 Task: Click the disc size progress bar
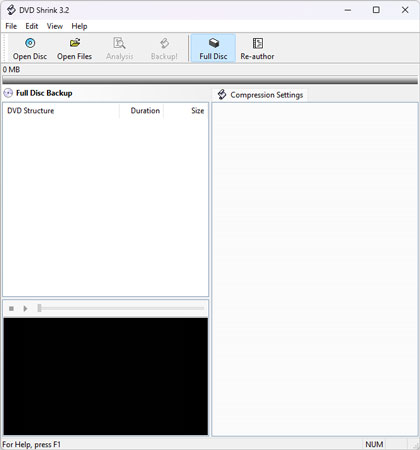pos(210,80)
